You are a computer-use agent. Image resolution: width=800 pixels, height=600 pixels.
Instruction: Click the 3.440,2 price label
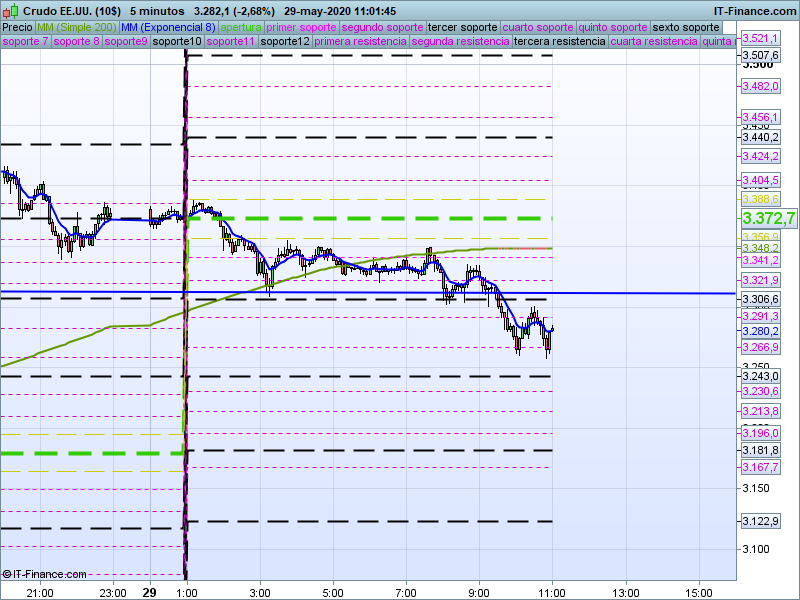[760, 137]
